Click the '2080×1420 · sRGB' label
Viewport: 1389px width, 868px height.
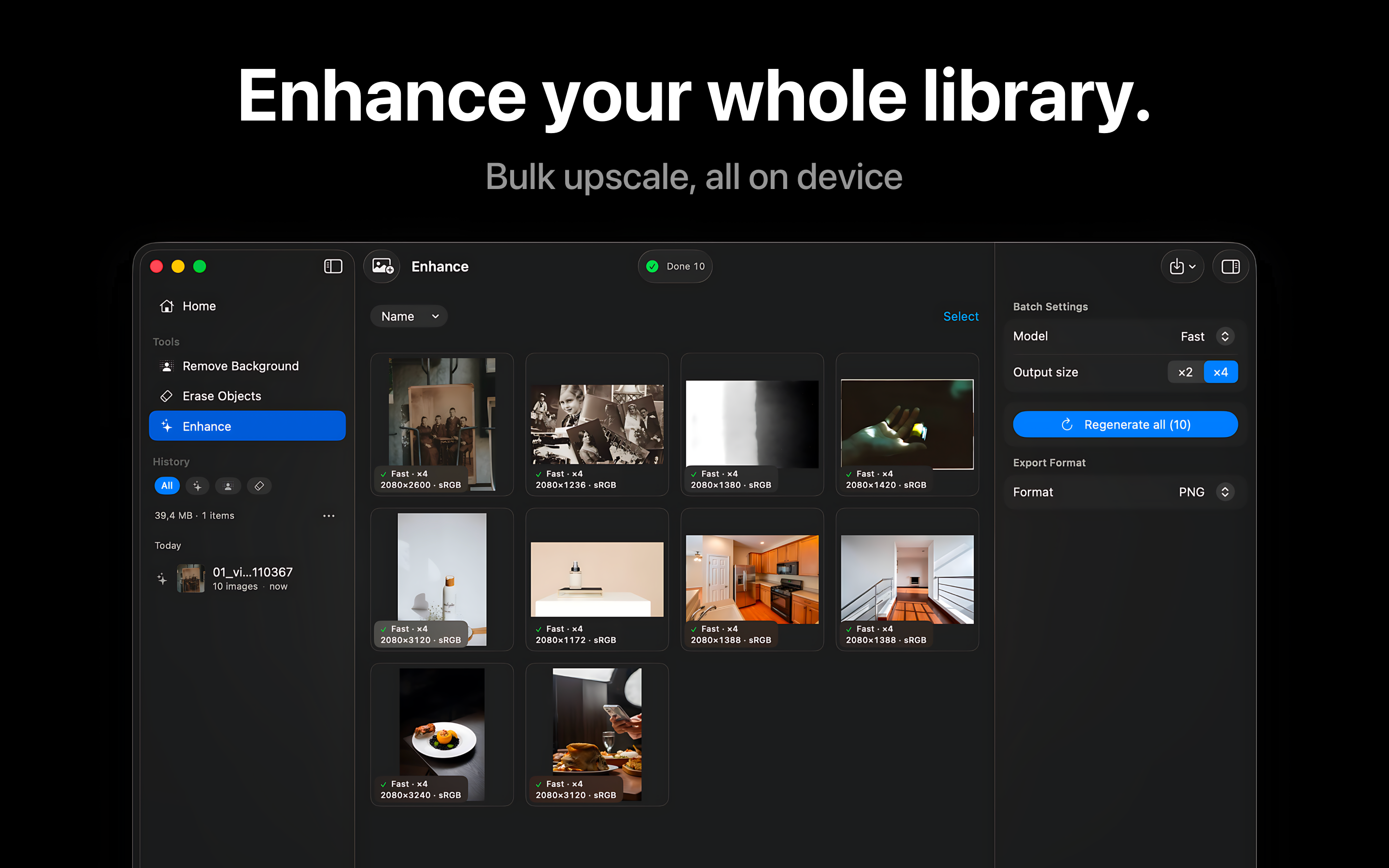[x=885, y=485]
